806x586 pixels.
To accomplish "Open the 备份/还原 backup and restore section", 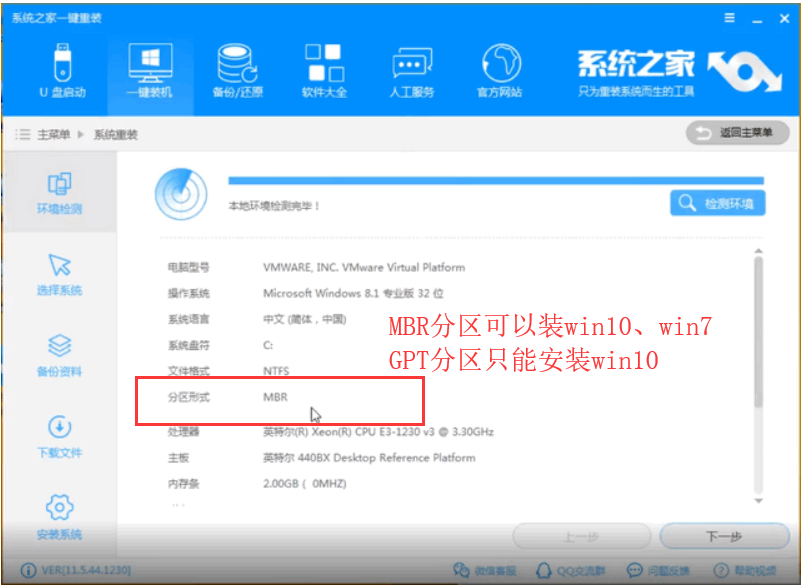I will tap(235, 69).
